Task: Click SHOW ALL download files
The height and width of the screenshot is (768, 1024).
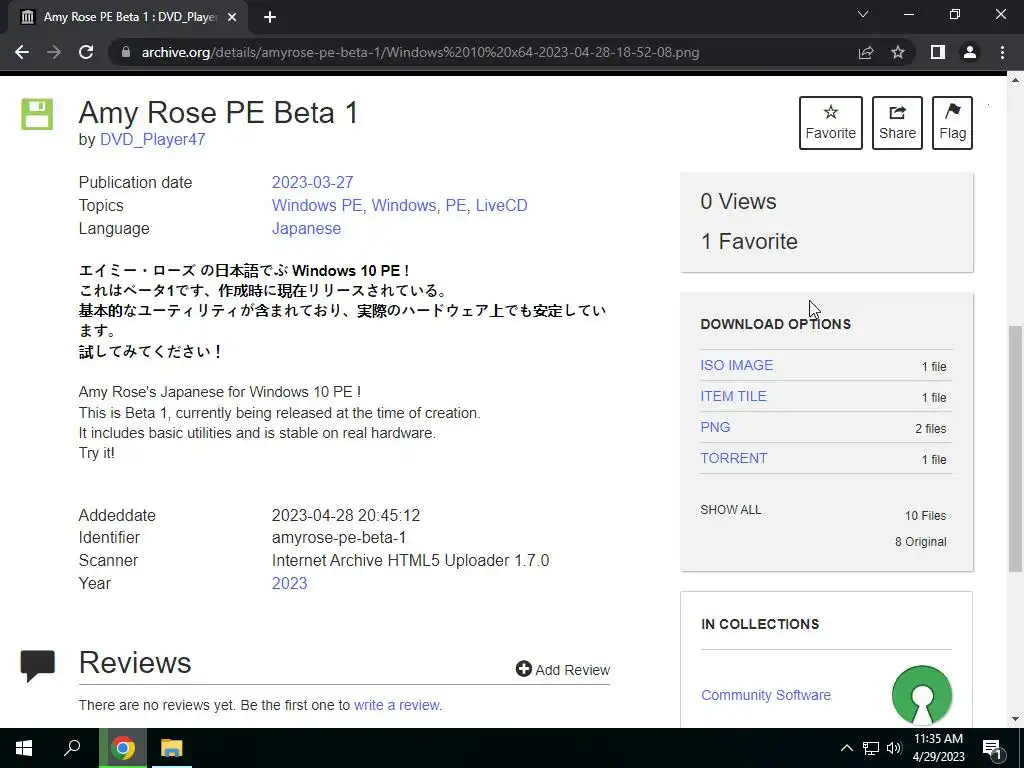Action: point(731,509)
